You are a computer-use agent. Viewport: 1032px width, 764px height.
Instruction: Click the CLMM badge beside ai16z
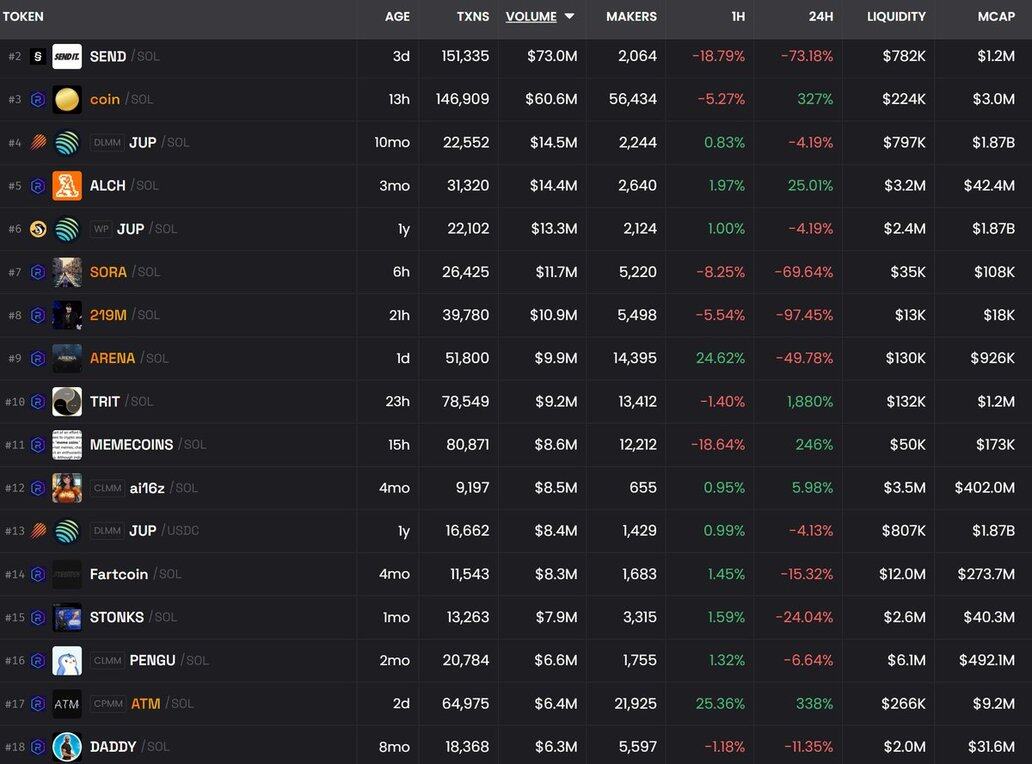click(x=107, y=488)
